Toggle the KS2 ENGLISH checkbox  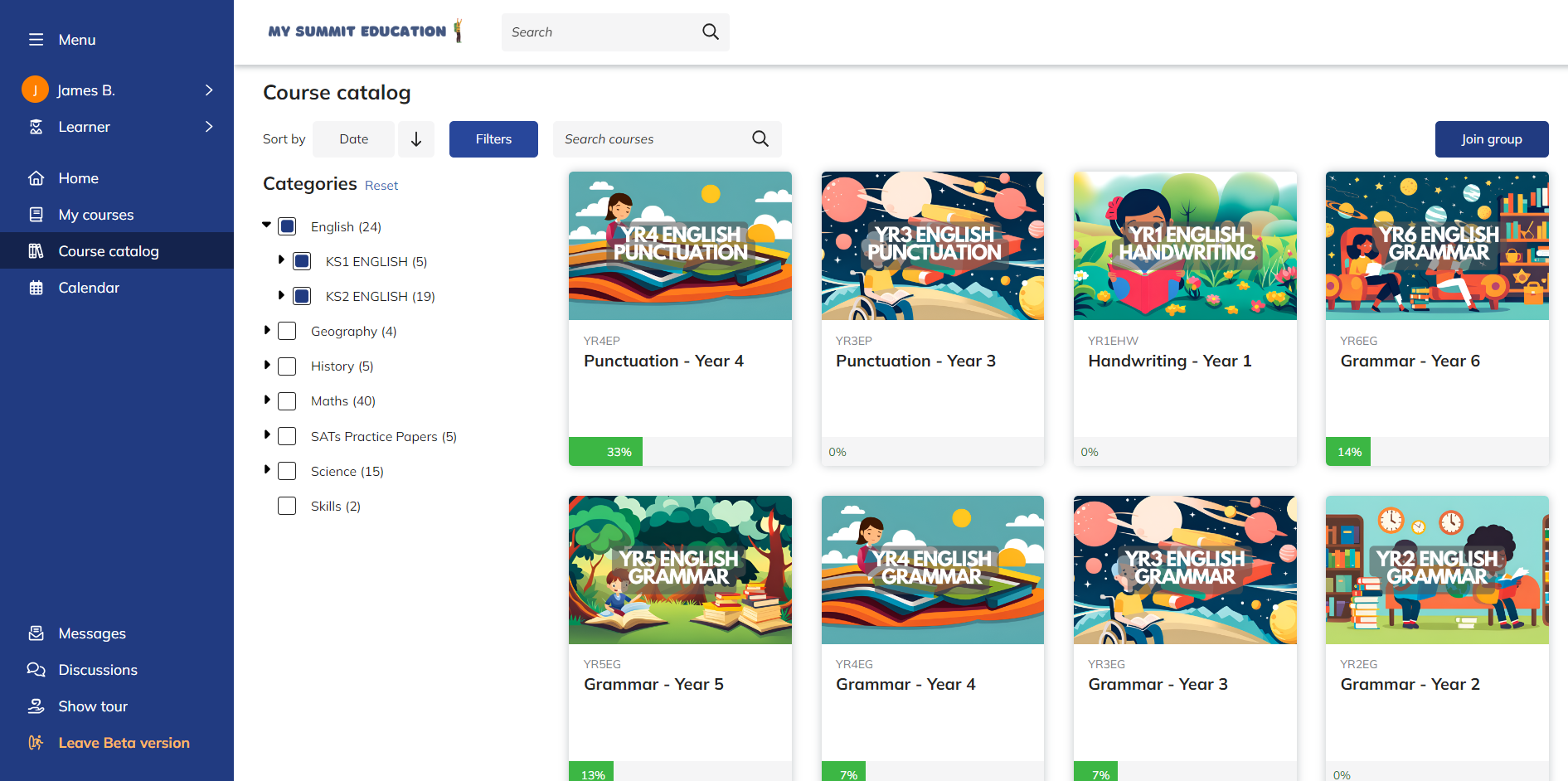coord(302,296)
